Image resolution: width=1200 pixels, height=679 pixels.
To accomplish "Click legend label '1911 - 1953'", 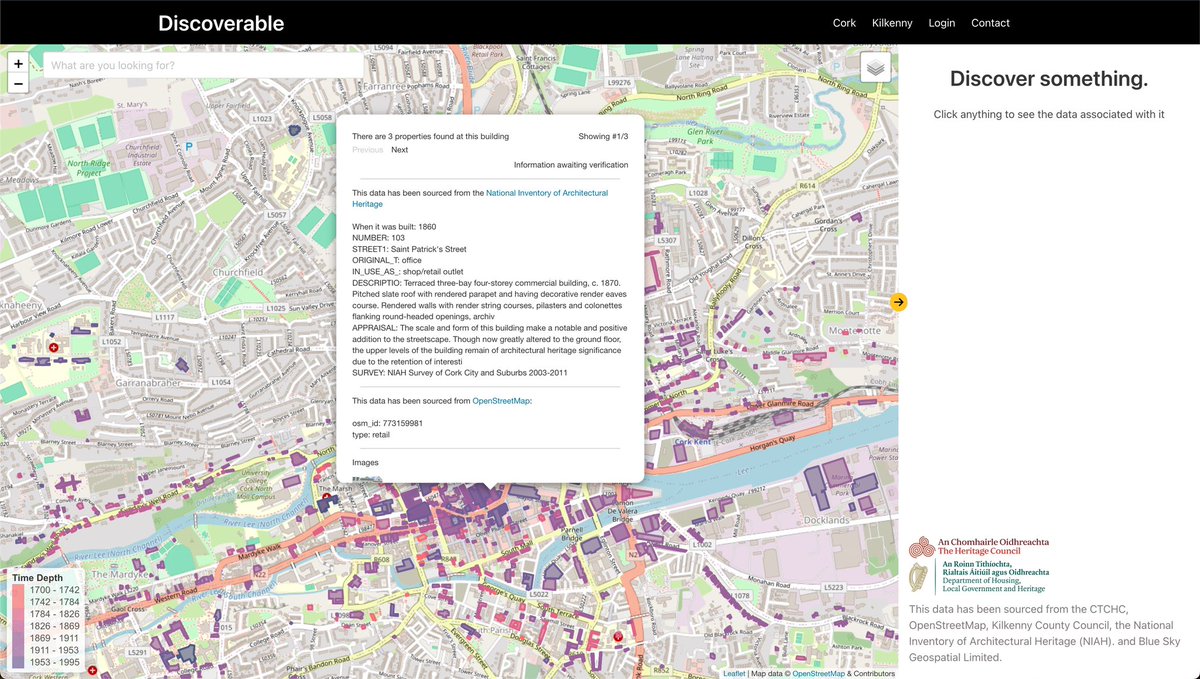I will (53, 648).
